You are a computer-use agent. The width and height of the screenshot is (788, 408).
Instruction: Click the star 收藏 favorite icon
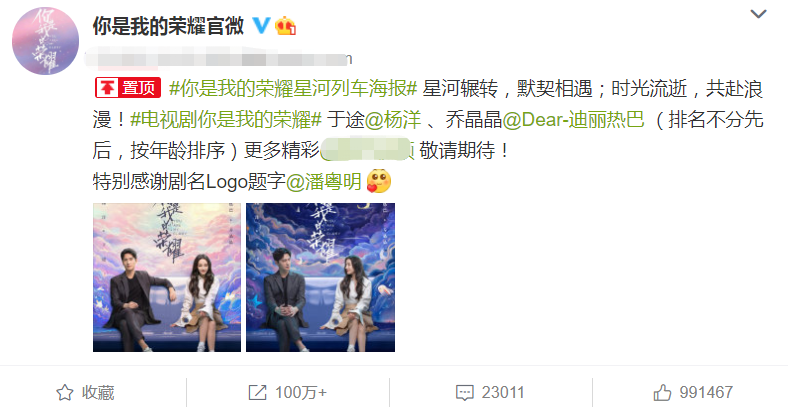coord(64,392)
